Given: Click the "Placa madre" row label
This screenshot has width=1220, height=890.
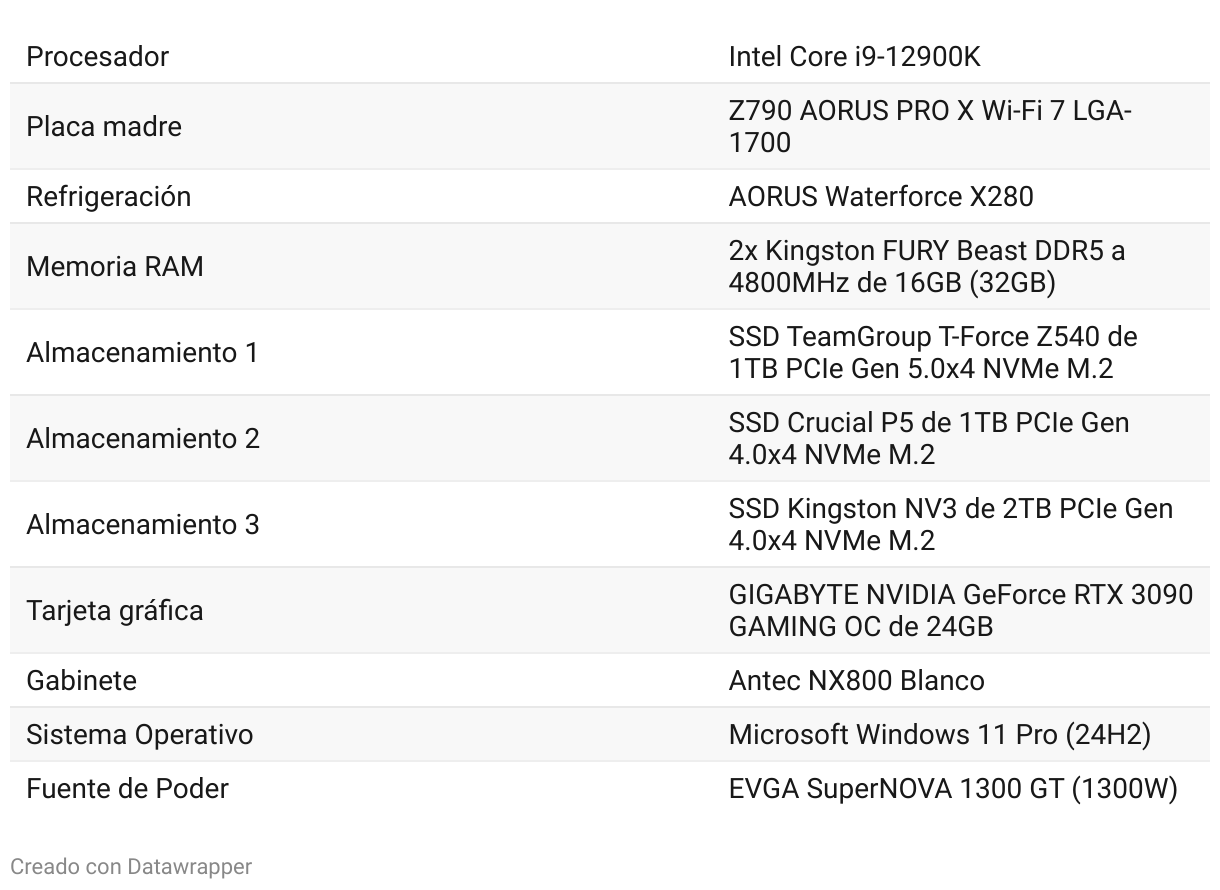Looking at the screenshot, I should click(104, 127).
